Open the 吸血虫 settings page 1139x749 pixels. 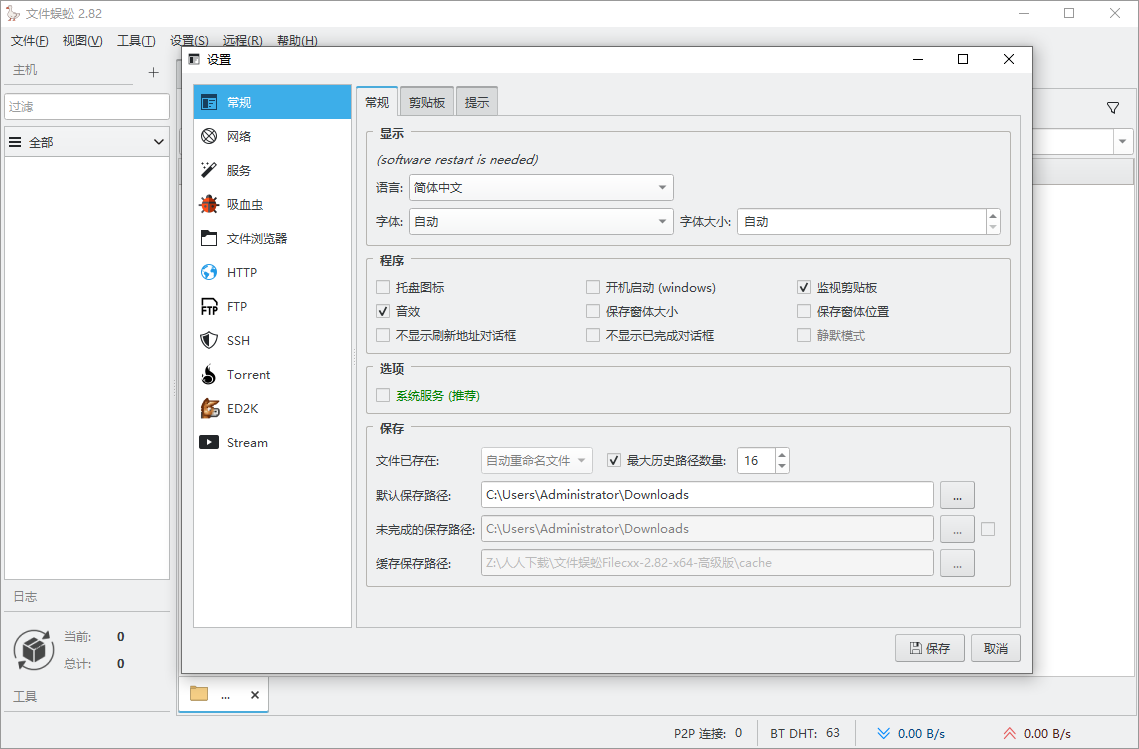point(246,203)
